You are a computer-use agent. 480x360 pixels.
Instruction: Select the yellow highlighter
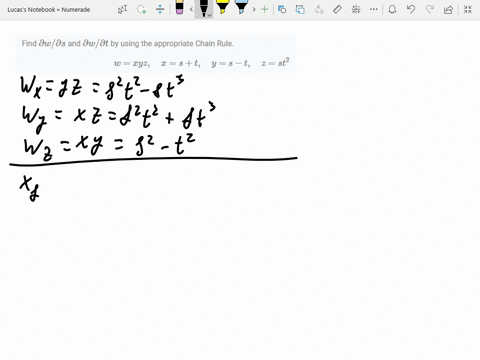click(x=222, y=7)
